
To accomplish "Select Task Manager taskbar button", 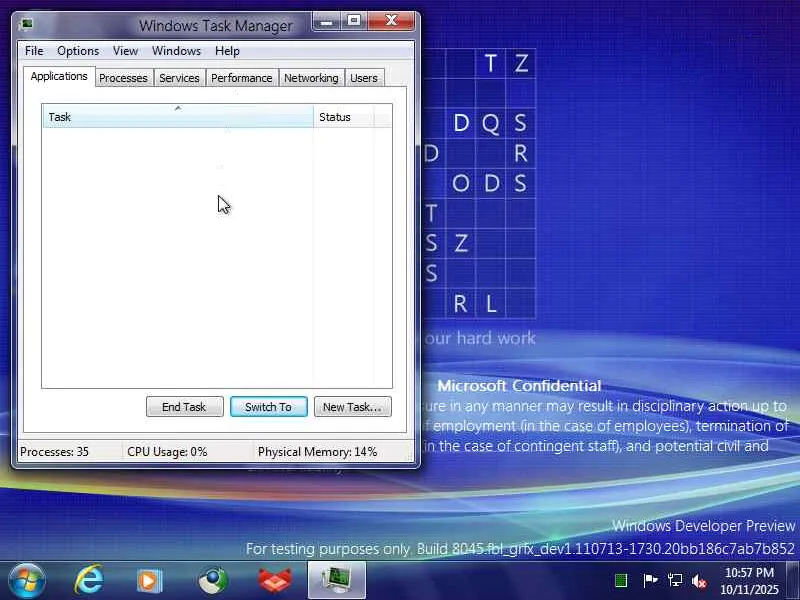I will [336, 580].
